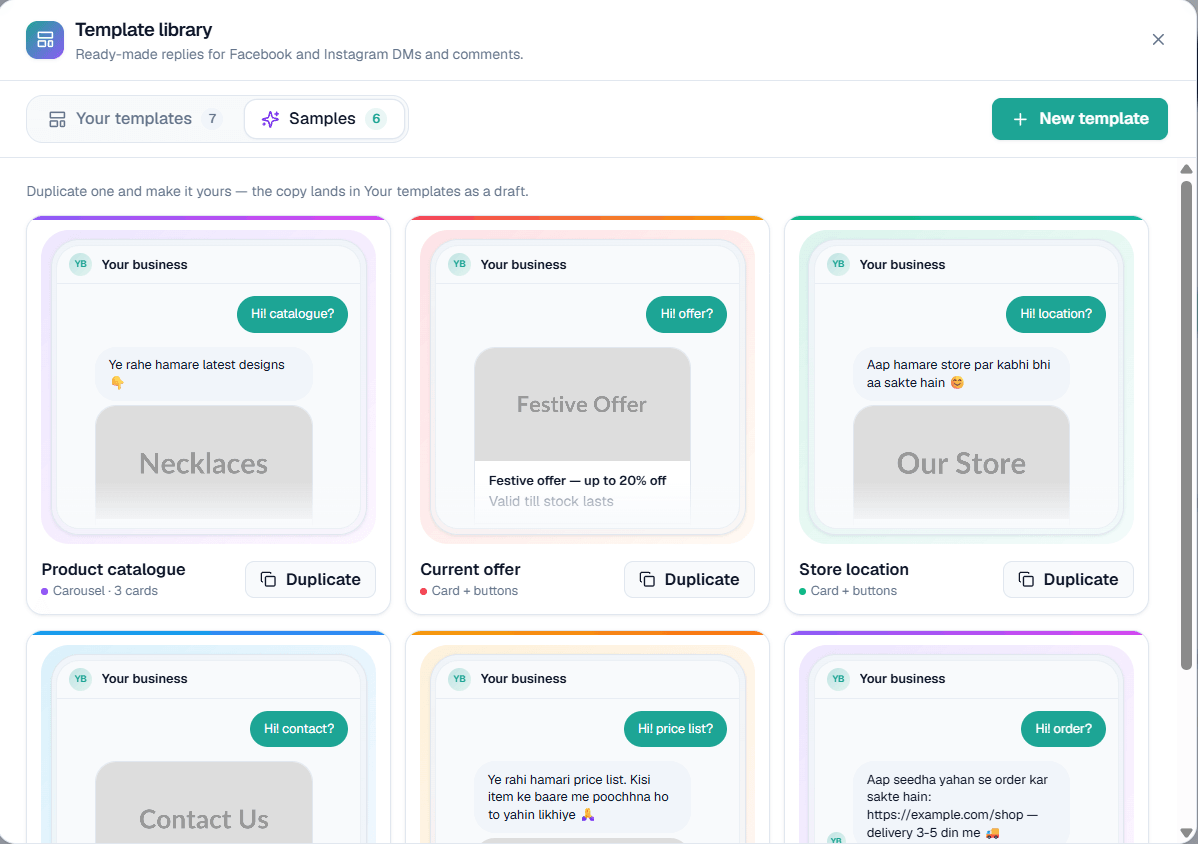Click YB avatar in Store location preview
This screenshot has height=844, width=1198.
838,264
